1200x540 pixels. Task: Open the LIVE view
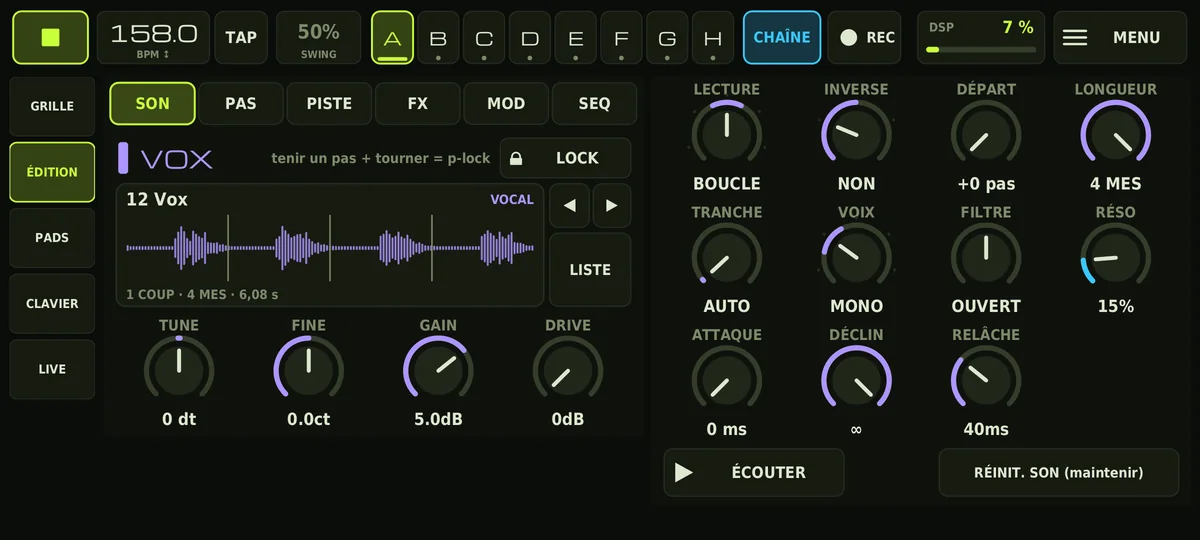tap(52, 369)
